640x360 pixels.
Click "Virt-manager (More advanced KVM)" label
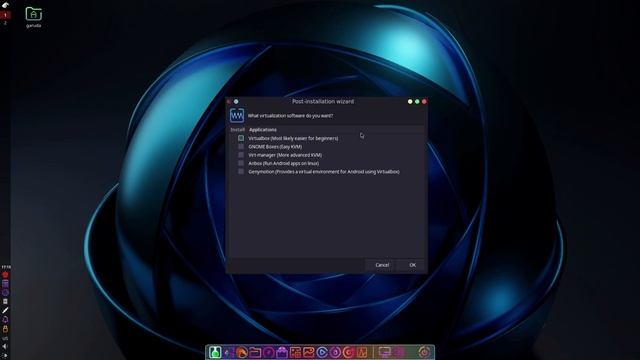click(285, 155)
